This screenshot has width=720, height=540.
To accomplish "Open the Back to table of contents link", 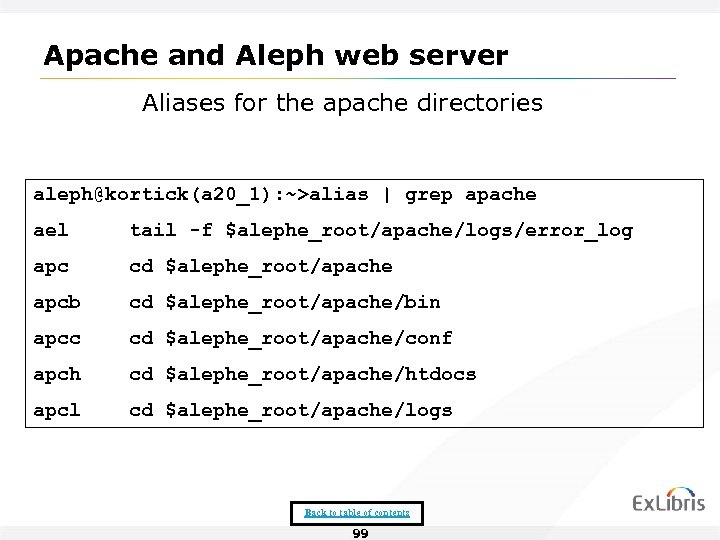I will pyautogui.click(x=357, y=513).
